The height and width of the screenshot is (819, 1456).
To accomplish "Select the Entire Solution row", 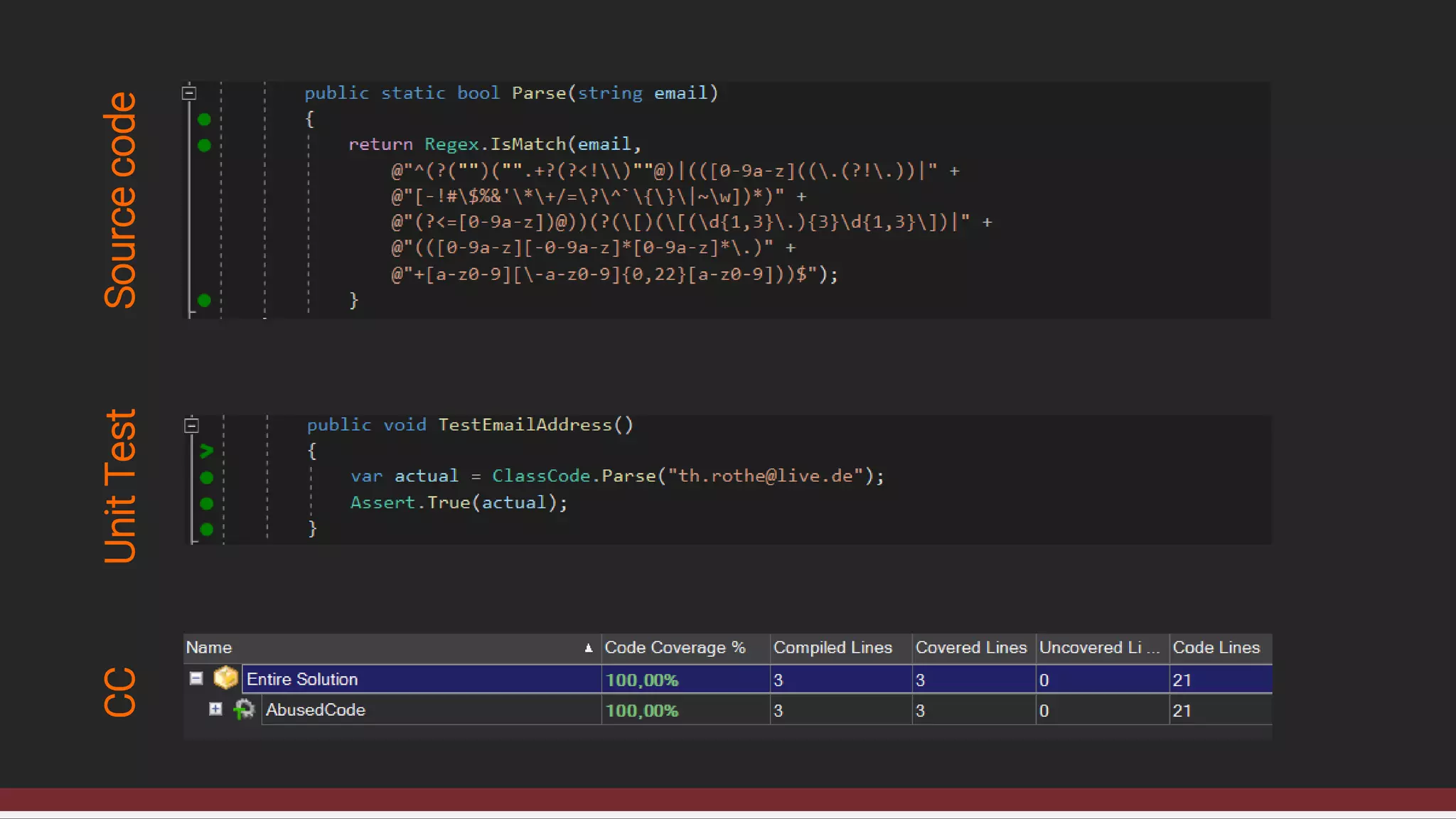I will (728, 679).
